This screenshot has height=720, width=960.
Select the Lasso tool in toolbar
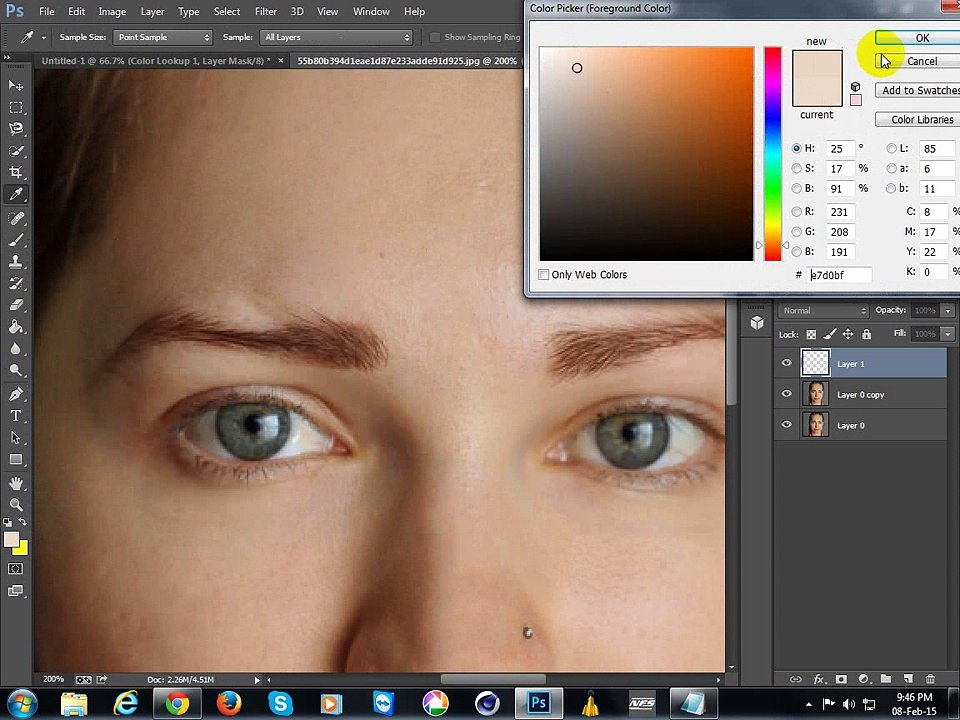(x=16, y=129)
